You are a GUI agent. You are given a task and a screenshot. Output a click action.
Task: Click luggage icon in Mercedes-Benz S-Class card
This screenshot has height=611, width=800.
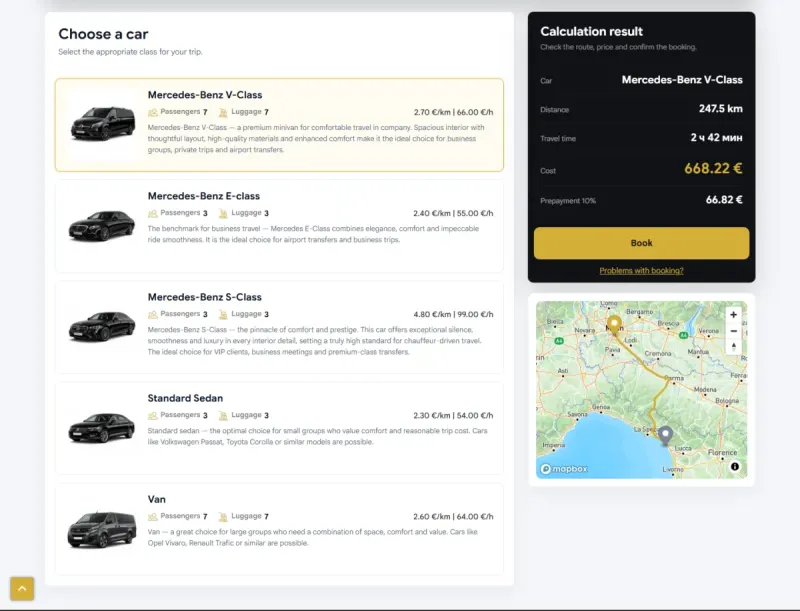coord(223,314)
